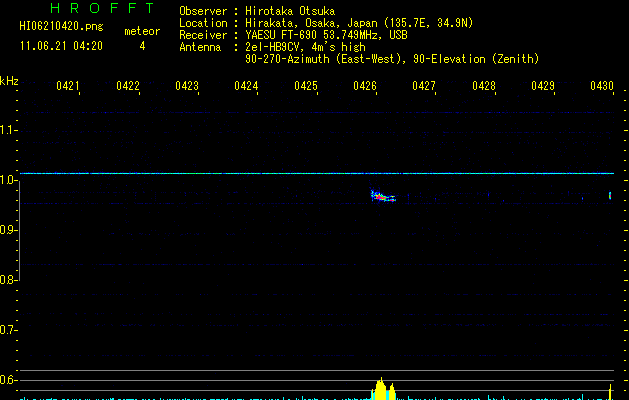629x400 pixels.
Task: Click the yellow intensity peak below 0426
Action: [383, 388]
